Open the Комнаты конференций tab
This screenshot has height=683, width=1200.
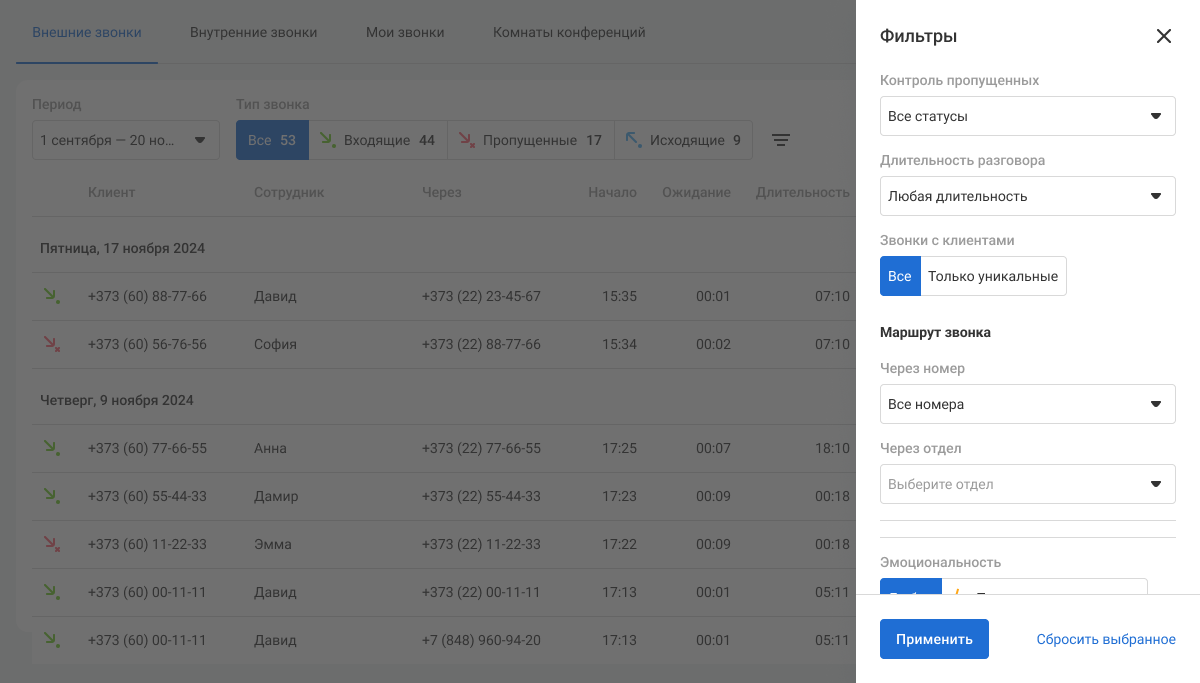(x=568, y=32)
